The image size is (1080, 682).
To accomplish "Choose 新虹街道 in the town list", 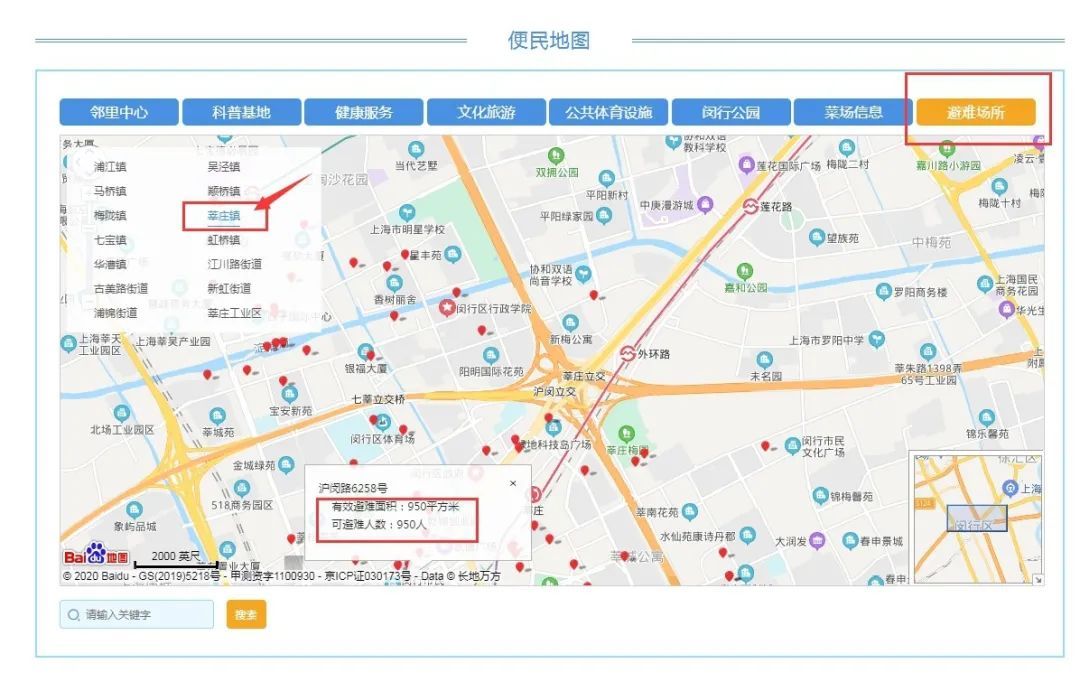I will click(229, 288).
